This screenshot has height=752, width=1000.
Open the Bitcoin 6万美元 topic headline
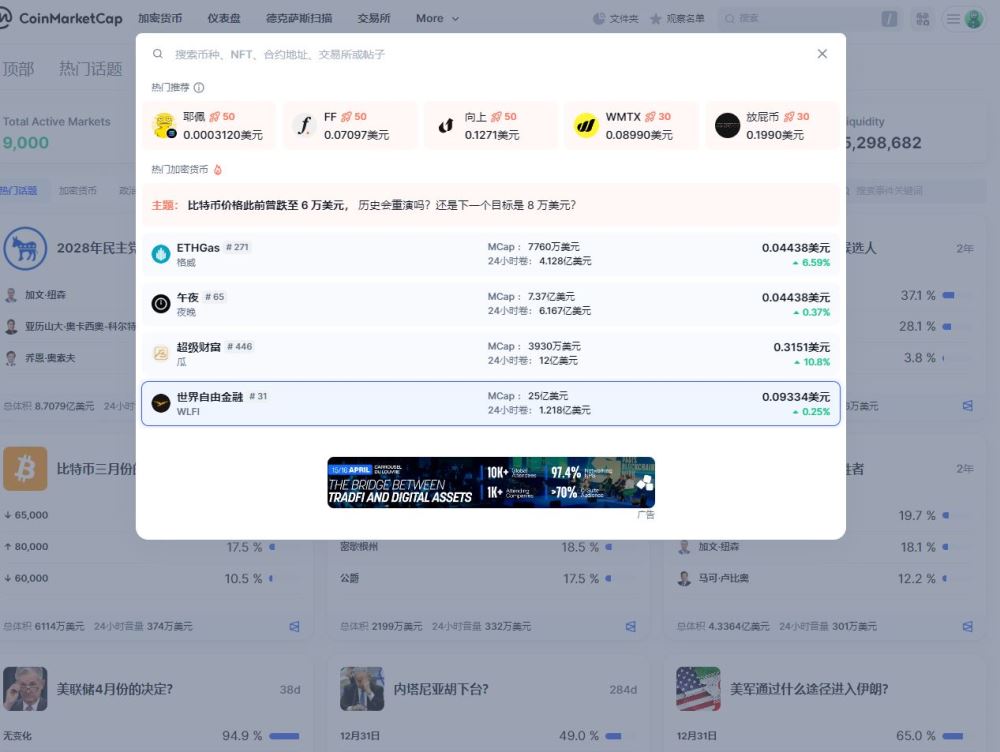(381, 205)
